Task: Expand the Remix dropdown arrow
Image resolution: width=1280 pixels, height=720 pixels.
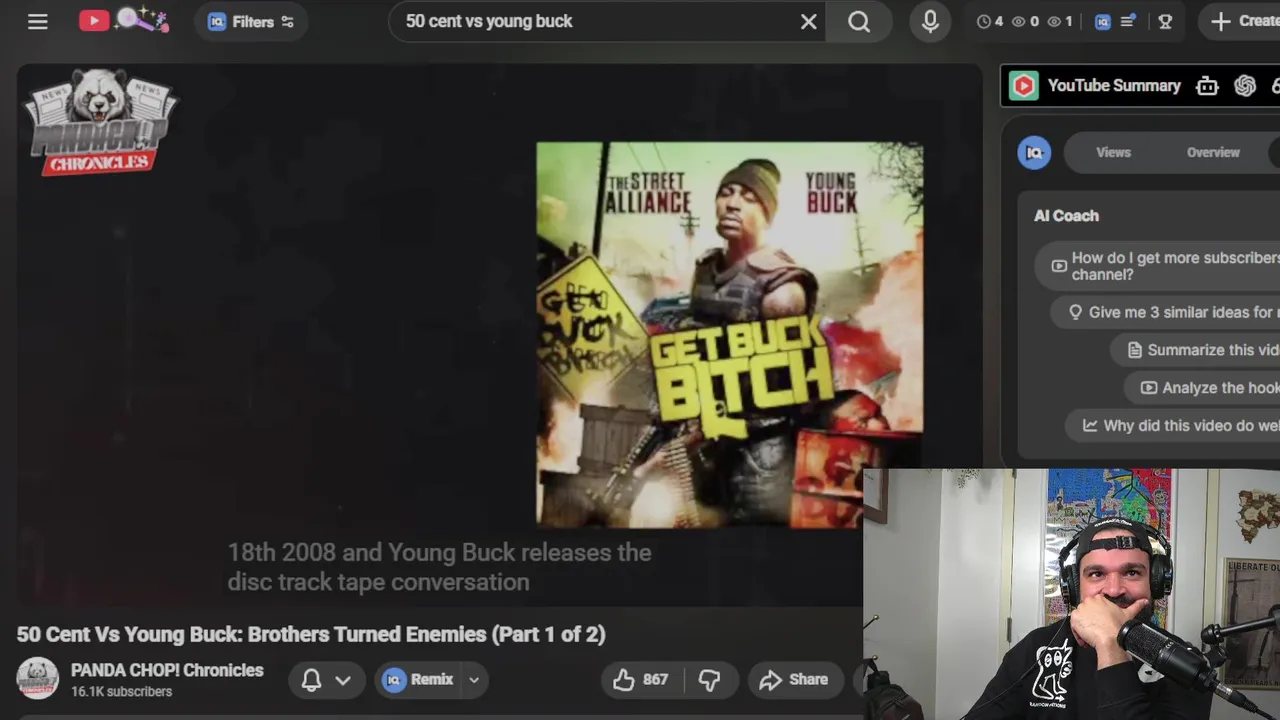Action: pos(474,680)
